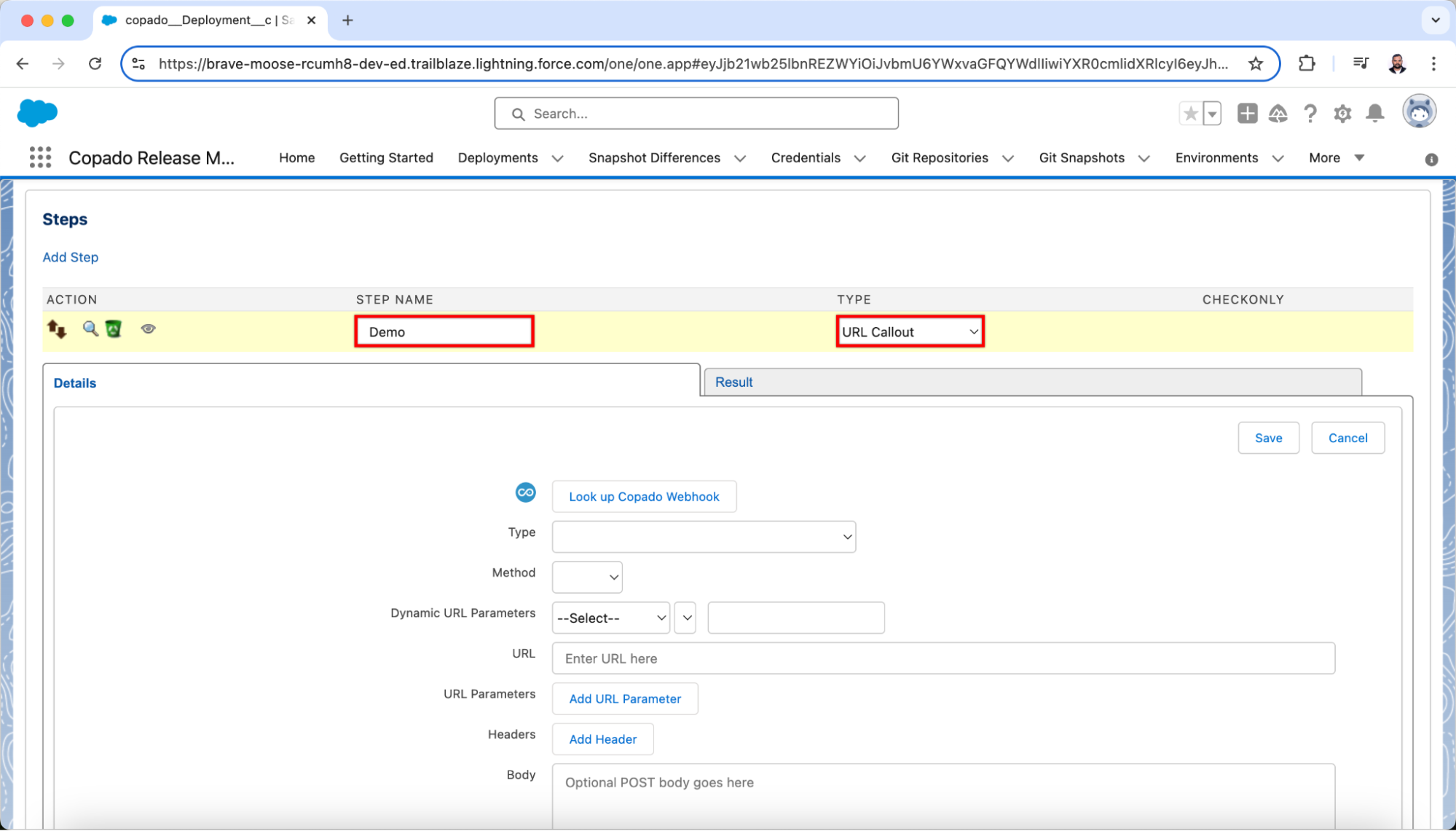The image size is (1456, 831).
Task: Delete the Demo step using the trash icon
Action: click(112, 328)
